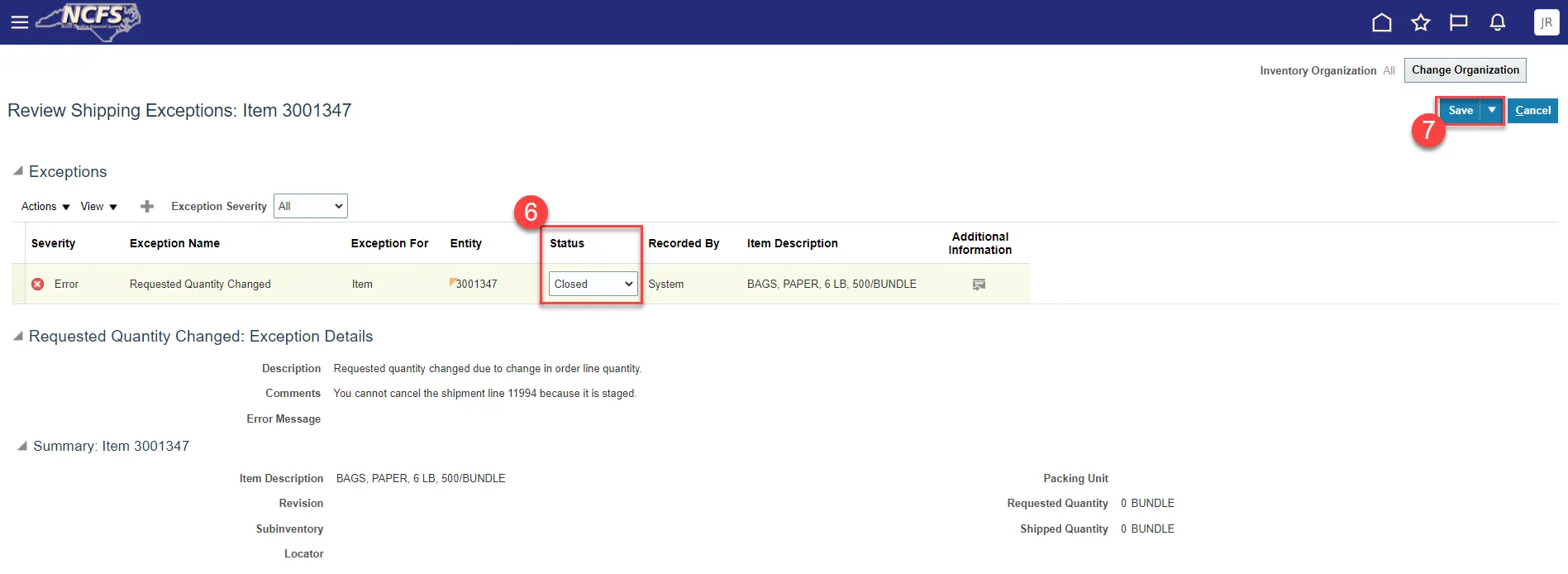Click the add exception plus icon
This screenshot has width=1568, height=574.
point(147,207)
